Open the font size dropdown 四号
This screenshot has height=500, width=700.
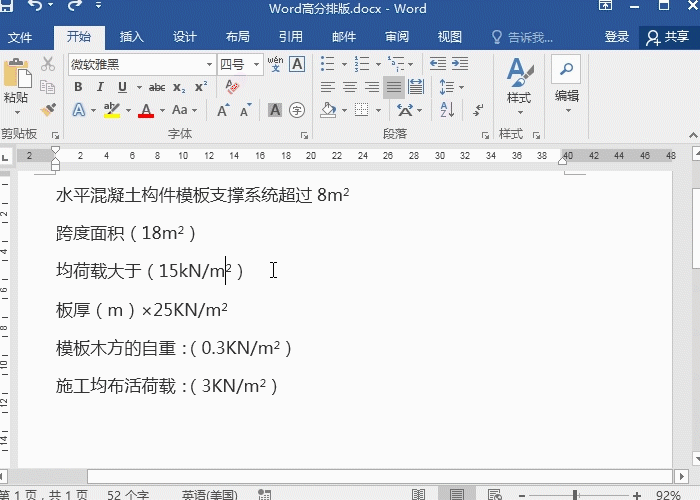pyautogui.click(x=256, y=64)
